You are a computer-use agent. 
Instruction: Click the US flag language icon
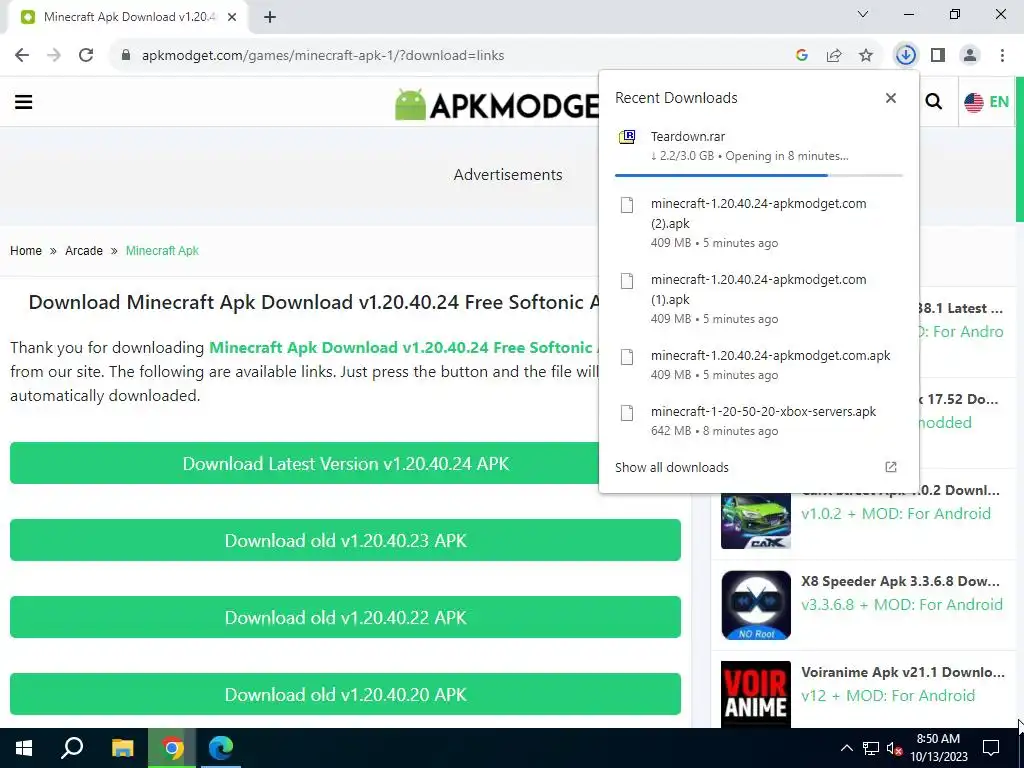pos(974,102)
